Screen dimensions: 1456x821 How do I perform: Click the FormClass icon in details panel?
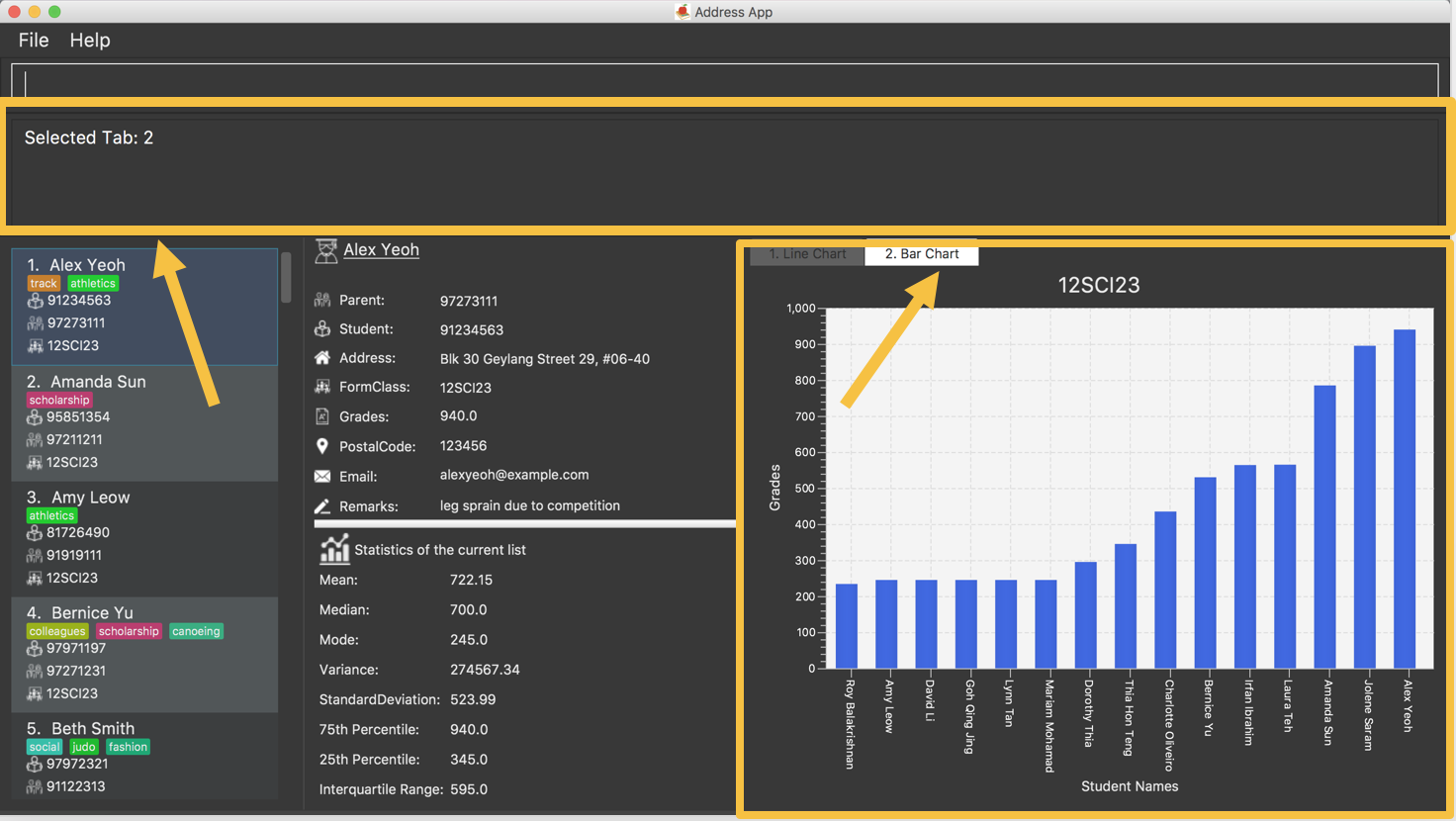click(x=322, y=387)
